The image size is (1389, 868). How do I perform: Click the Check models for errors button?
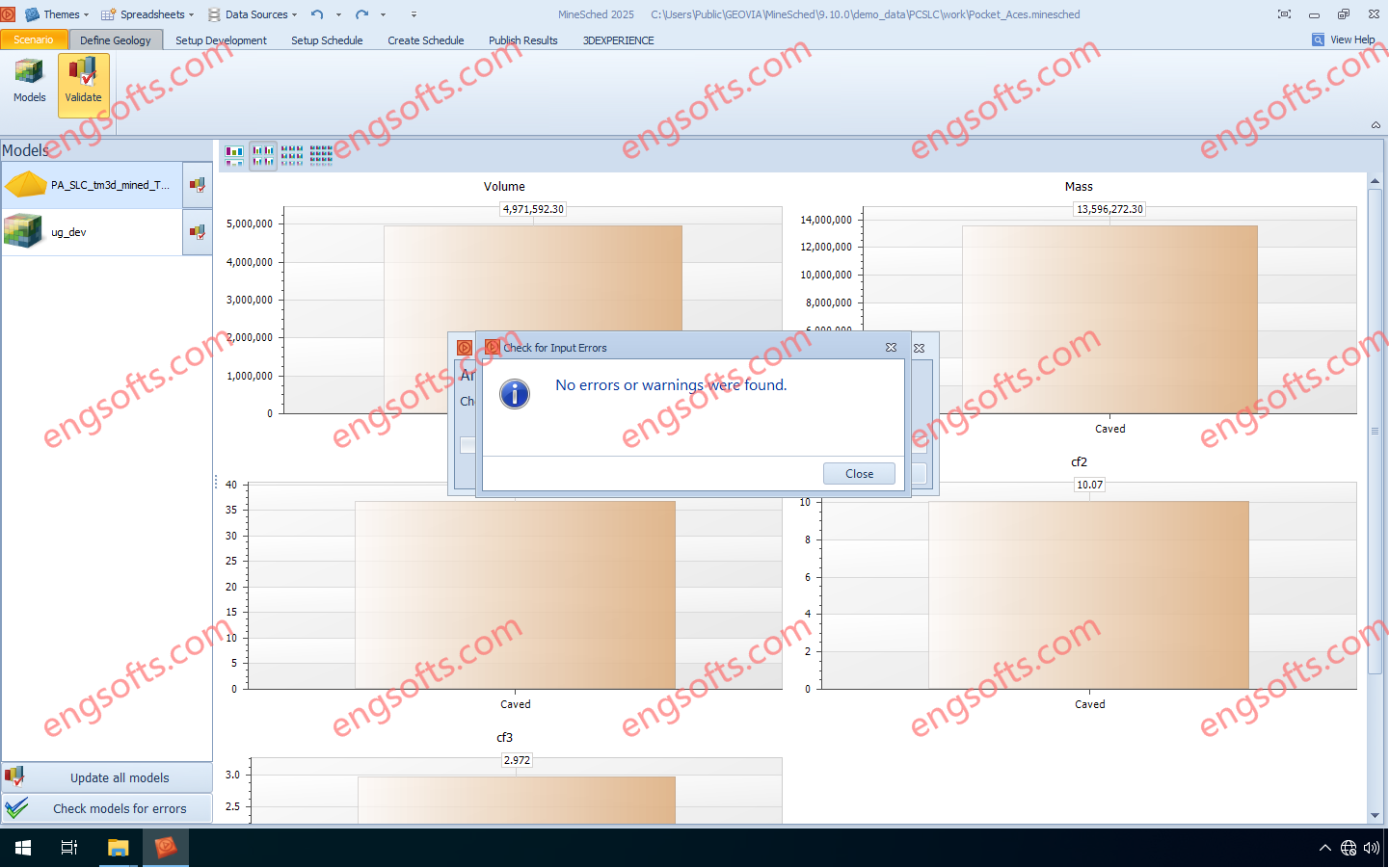[107, 808]
